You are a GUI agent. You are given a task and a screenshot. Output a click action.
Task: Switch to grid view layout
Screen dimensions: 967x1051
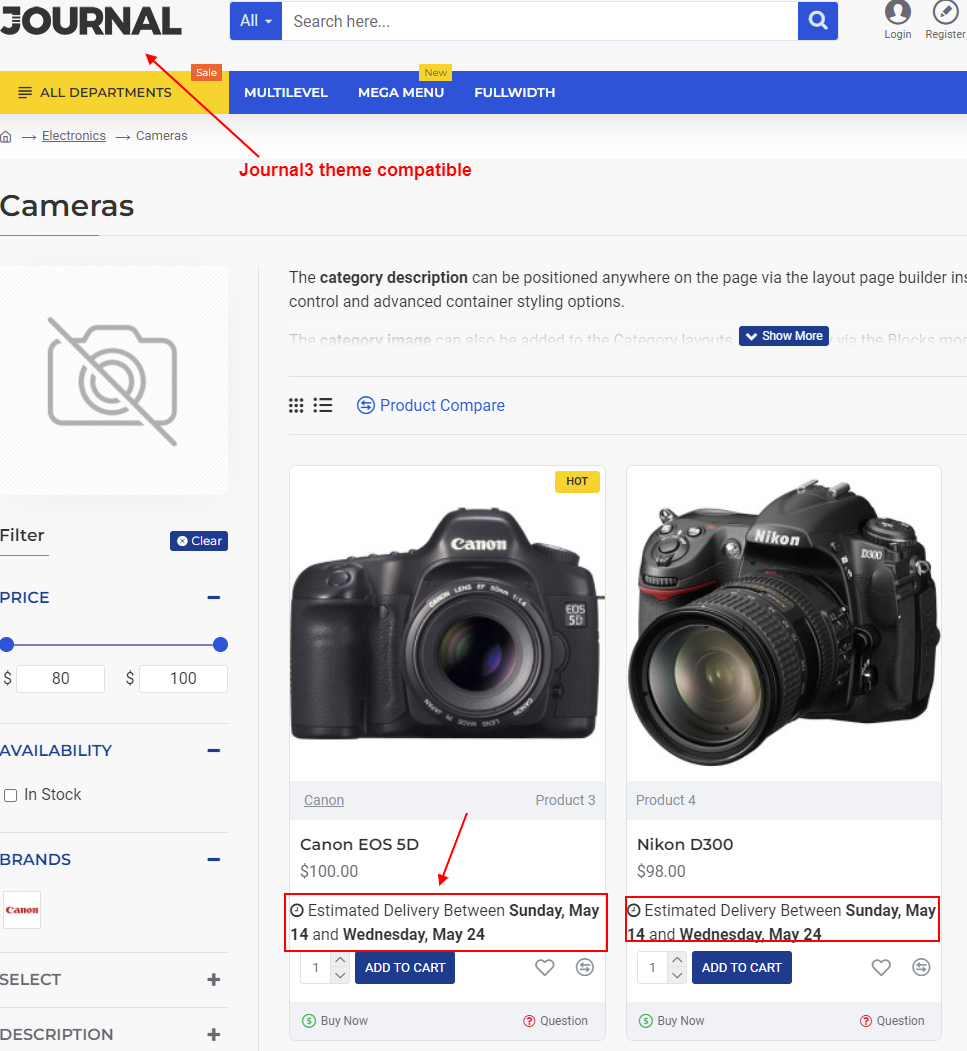tap(296, 406)
